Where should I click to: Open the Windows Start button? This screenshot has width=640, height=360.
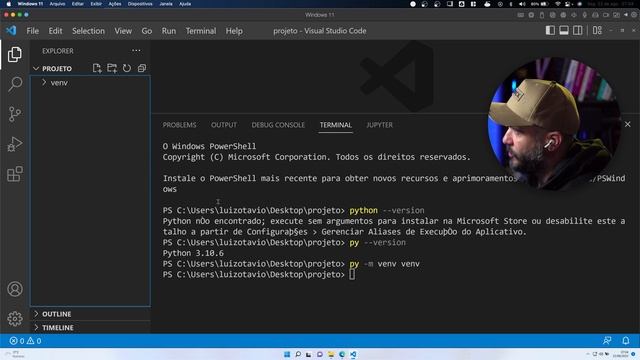pyautogui.click(x=287, y=354)
